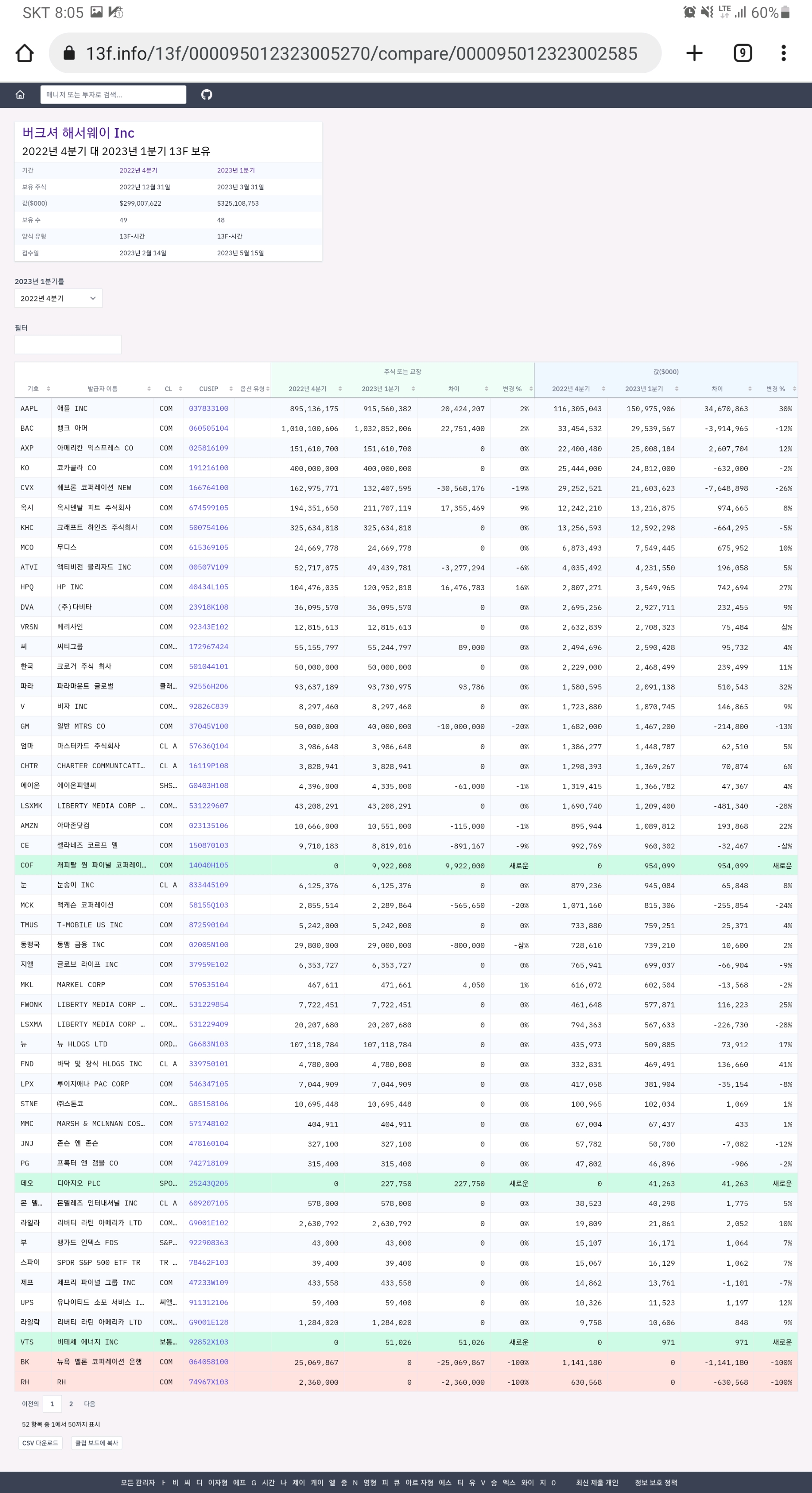Select the MARKEL CORP issuer name

pos(81,984)
